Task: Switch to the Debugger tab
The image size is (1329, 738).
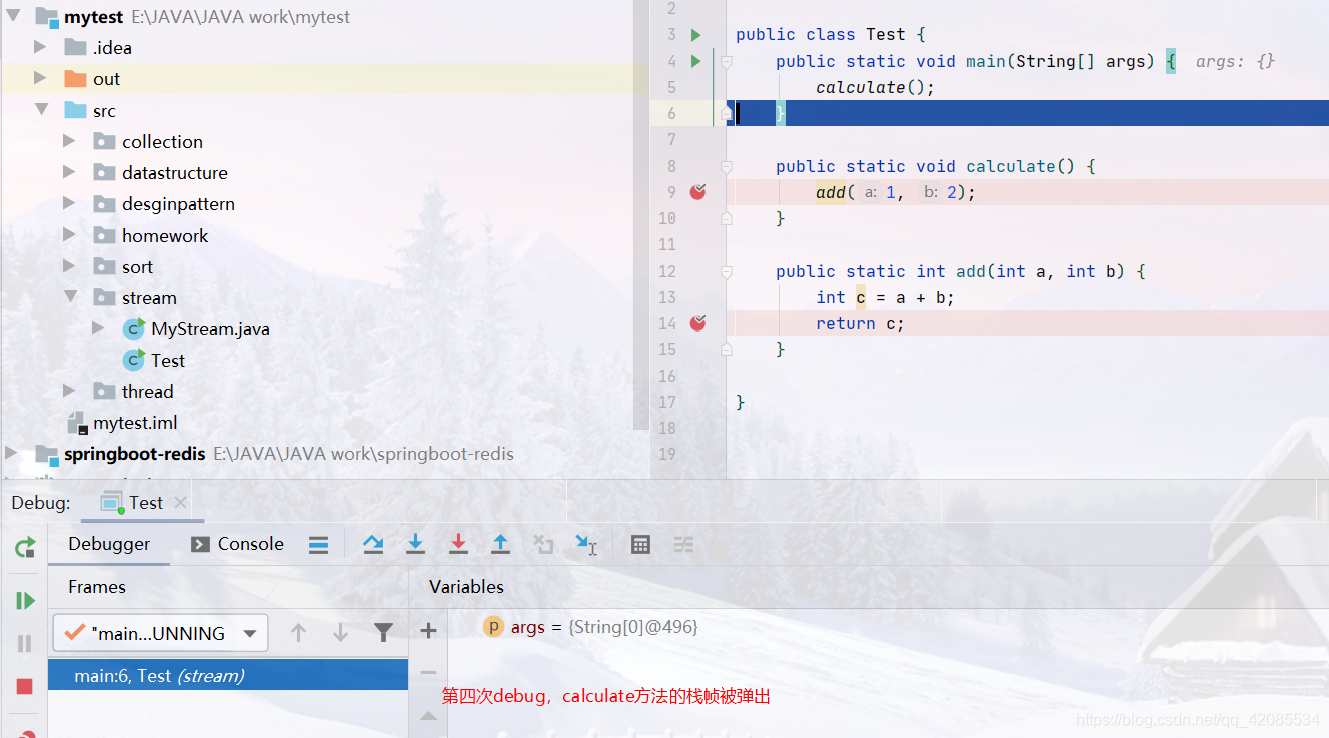Action: coord(109,544)
